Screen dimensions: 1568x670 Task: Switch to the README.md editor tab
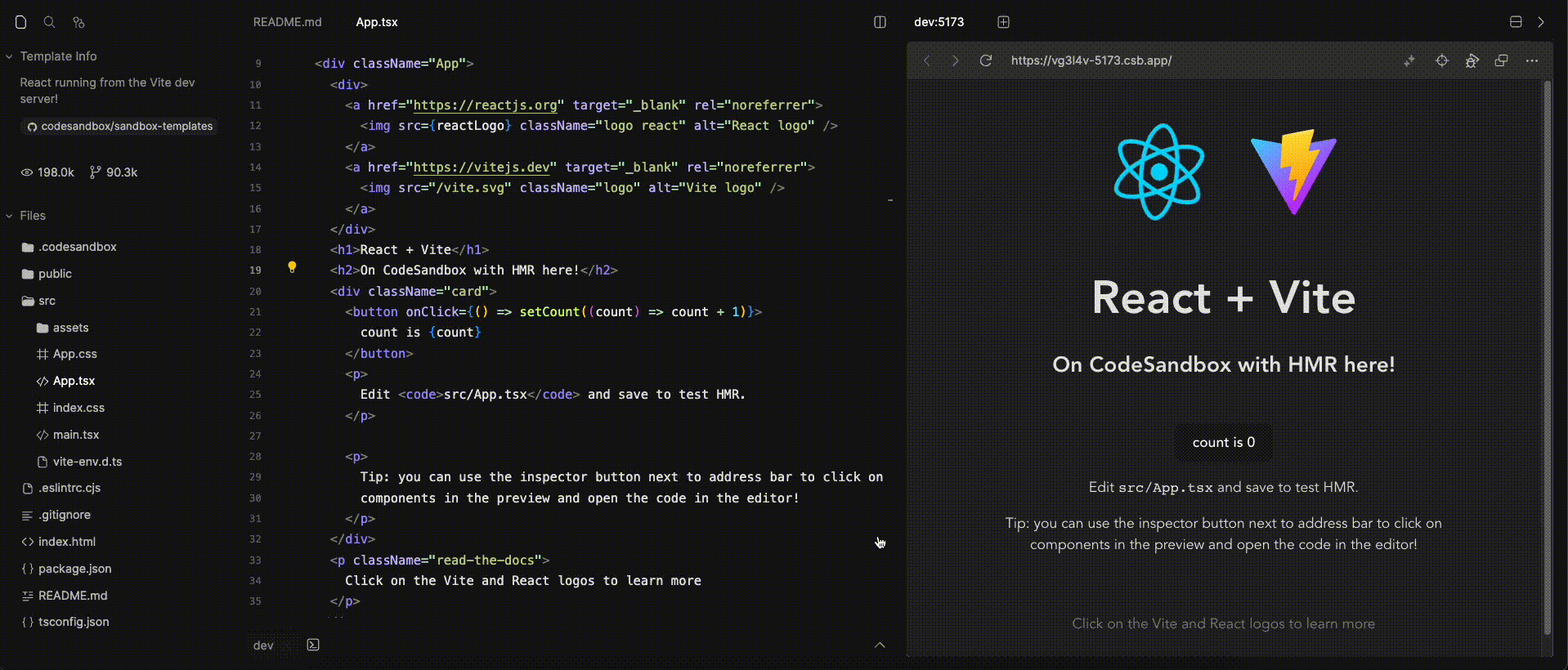tap(288, 22)
